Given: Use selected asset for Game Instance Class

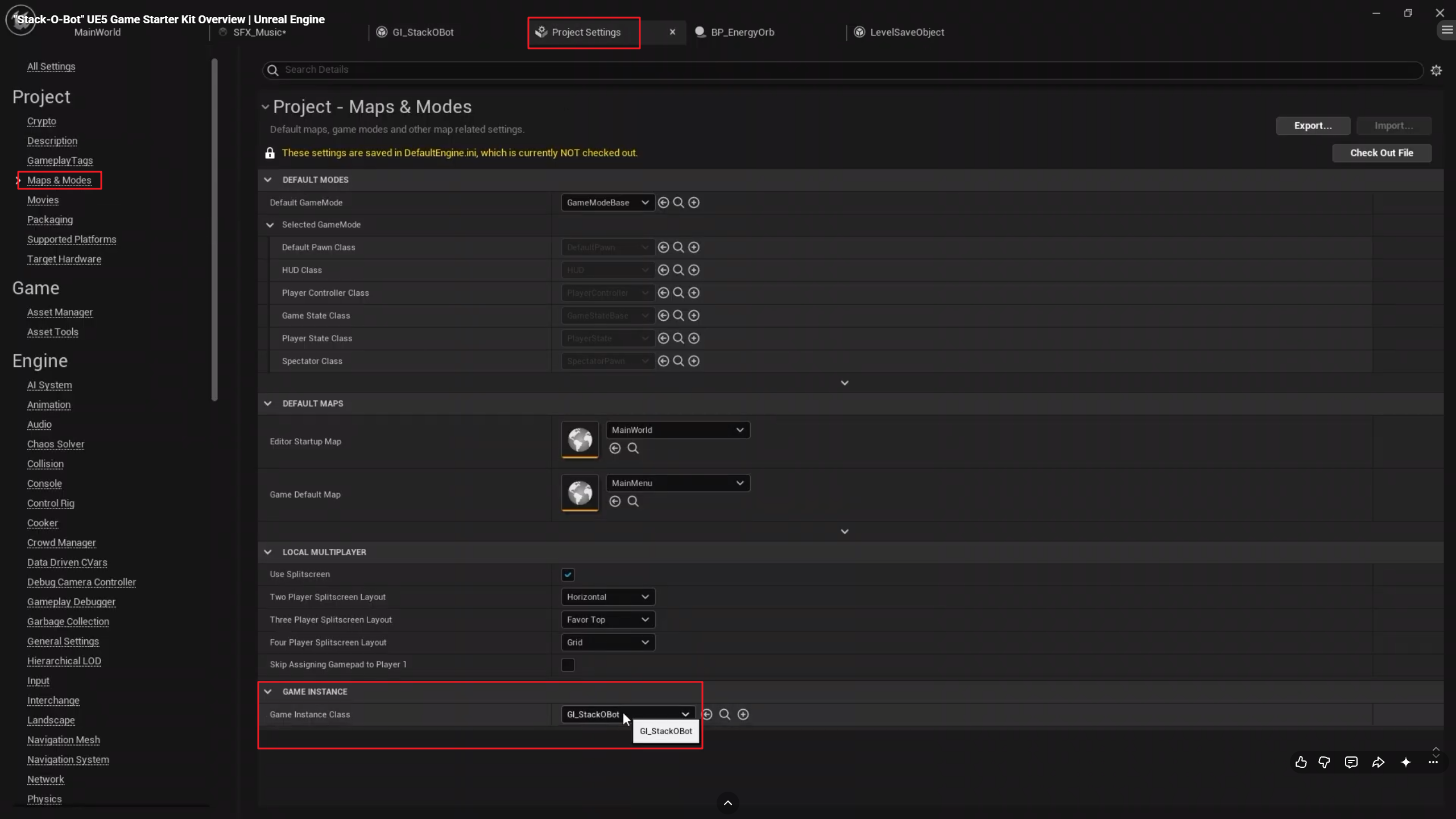Looking at the screenshot, I should [707, 714].
